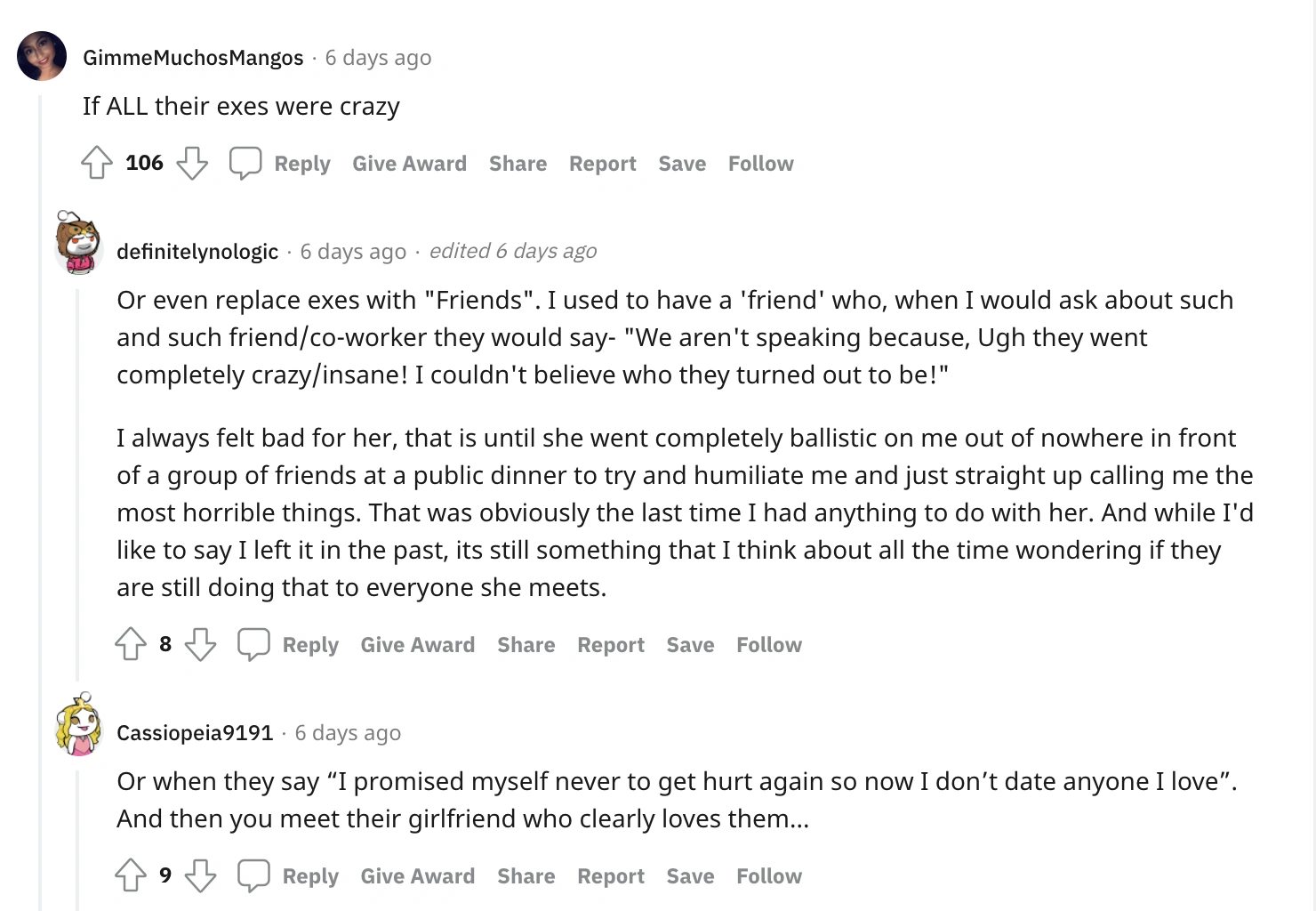1316x911 pixels.
Task: Open GimmeMuchosMangos's profile avatar
Action: [x=42, y=55]
